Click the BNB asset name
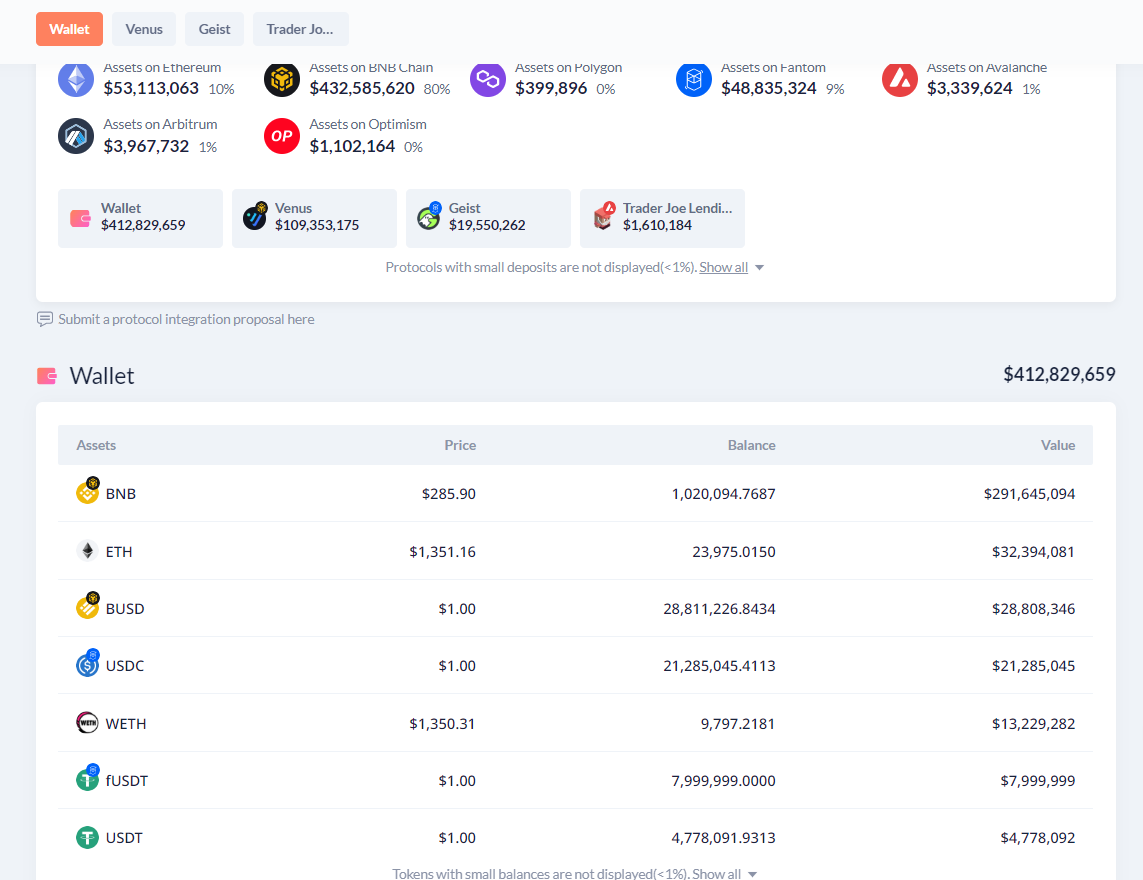This screenshot has height=880, width=1143. (121, 494)
